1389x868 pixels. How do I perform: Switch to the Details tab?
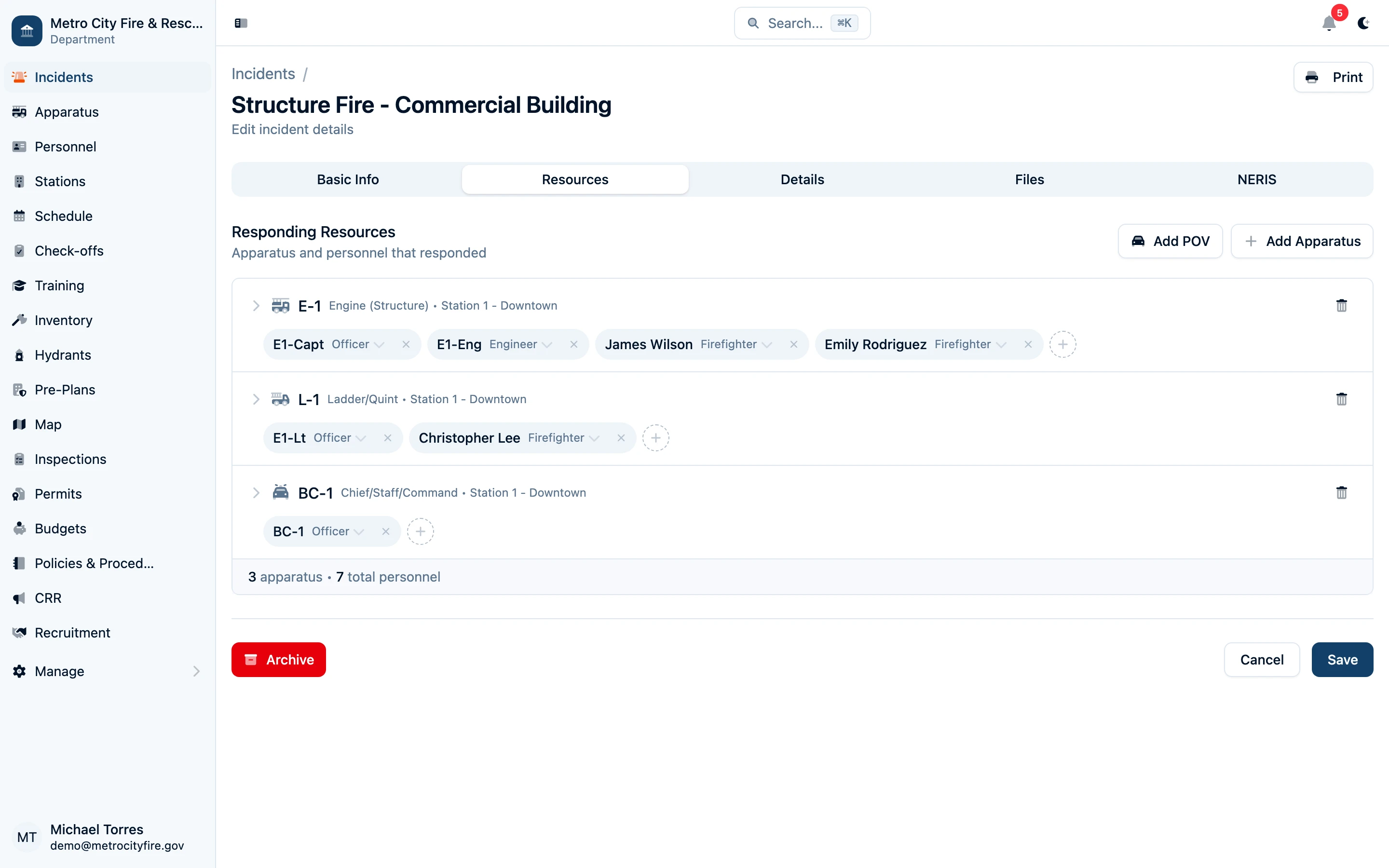point(802,179)
